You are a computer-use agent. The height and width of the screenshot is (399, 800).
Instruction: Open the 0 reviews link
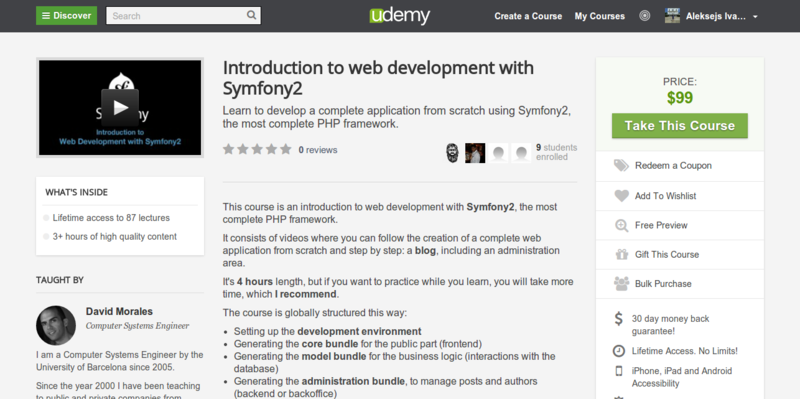[x=318, y=150]
